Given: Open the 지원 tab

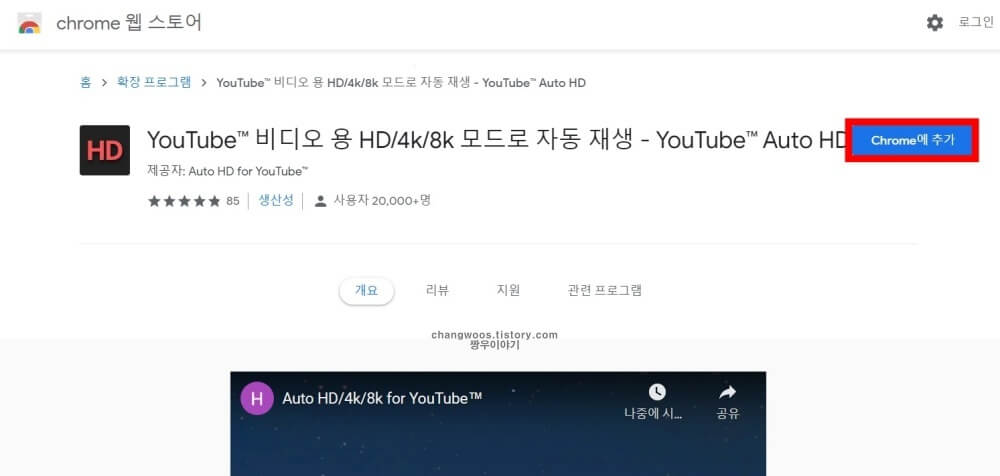Looking at the screenshot, I should [x=508, y=290].
